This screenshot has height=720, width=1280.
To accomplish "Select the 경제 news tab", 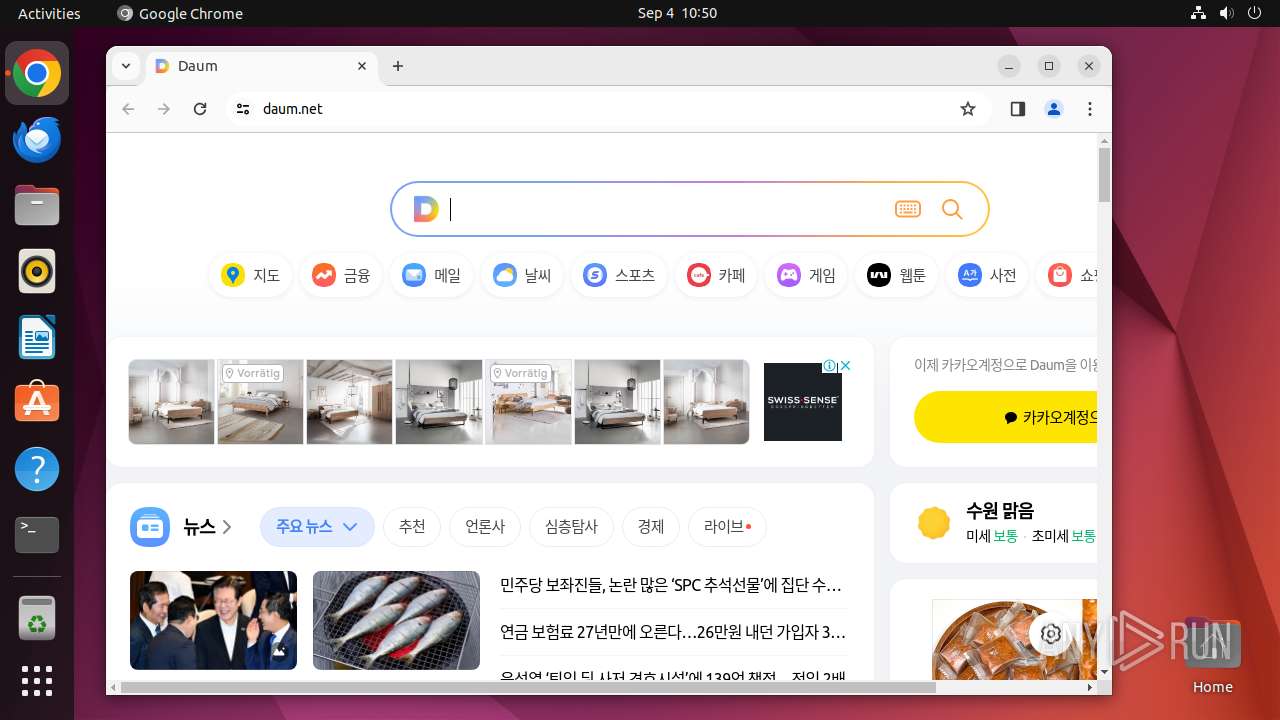I will pos(651,527).
